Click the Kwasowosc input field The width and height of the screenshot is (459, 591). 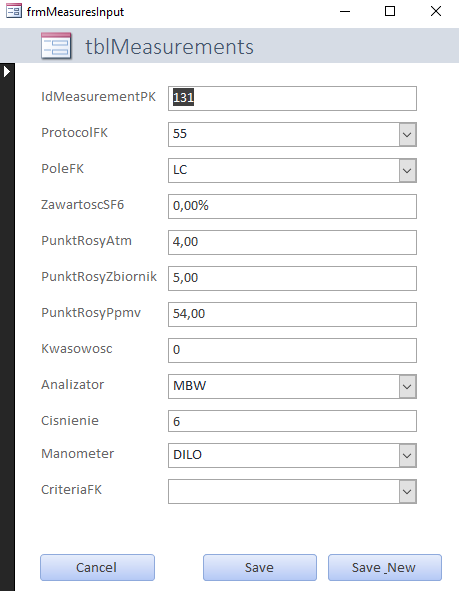coord(292,351)
